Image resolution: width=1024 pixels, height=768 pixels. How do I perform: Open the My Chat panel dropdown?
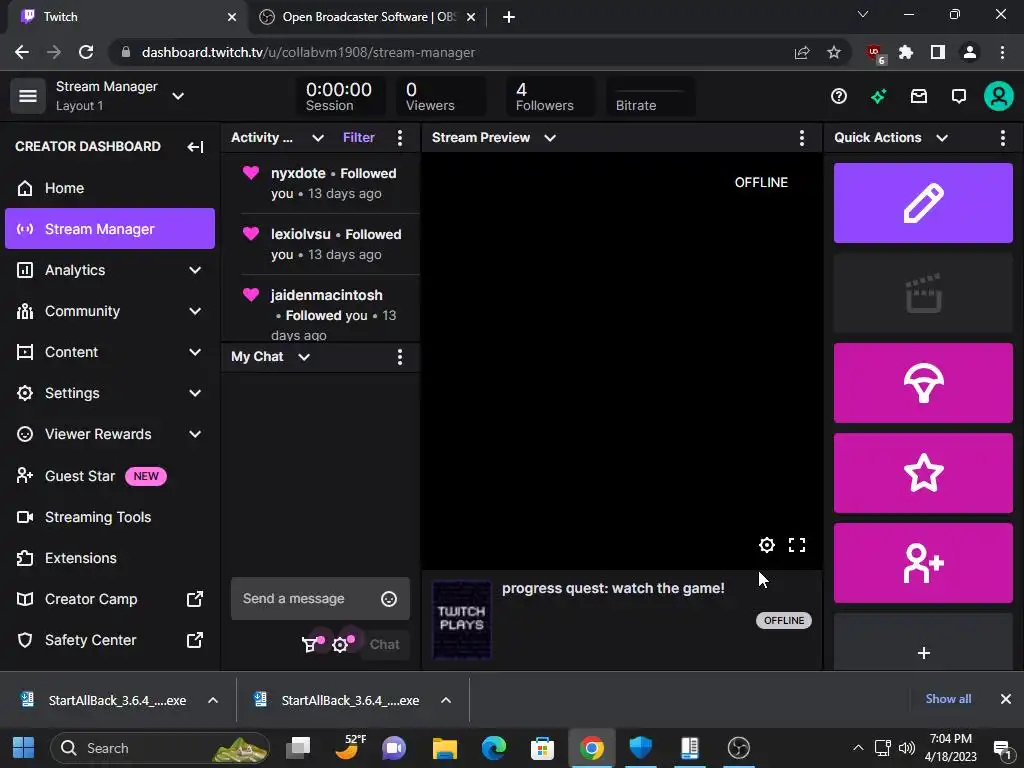coord(304,357)
